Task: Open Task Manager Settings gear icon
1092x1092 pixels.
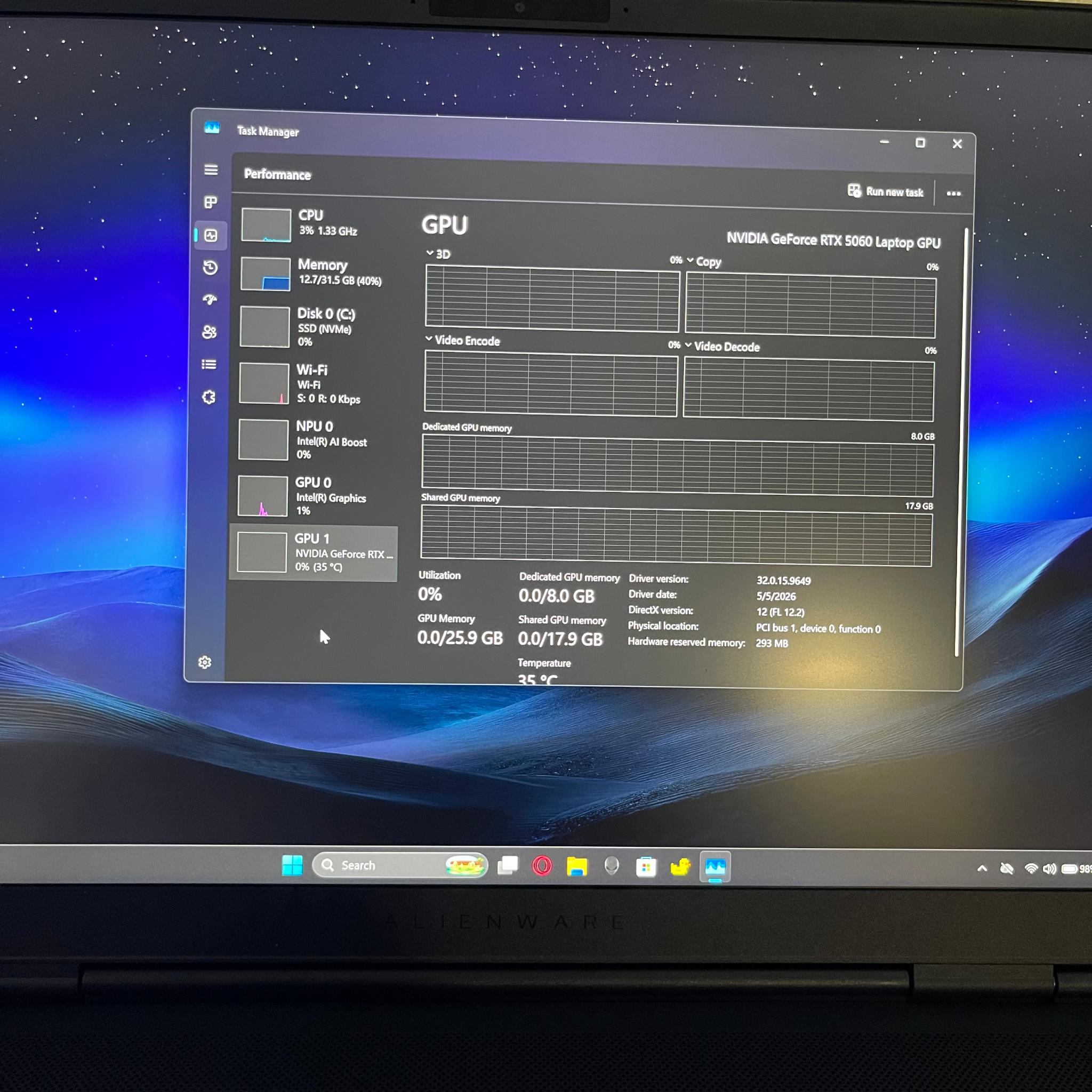Action: click(x=205, y=662)
